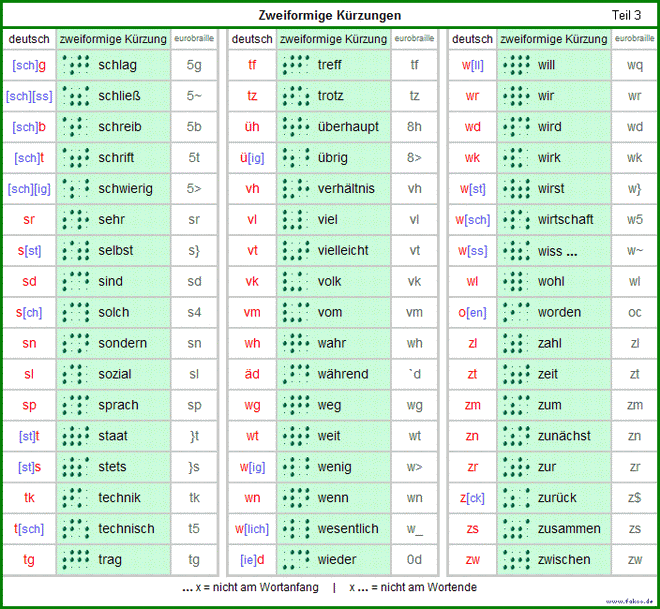Image resolution: width=660 pixels, height=609 pixels.
Task: Click on 'technik'
Action: (x=119, y=498)
